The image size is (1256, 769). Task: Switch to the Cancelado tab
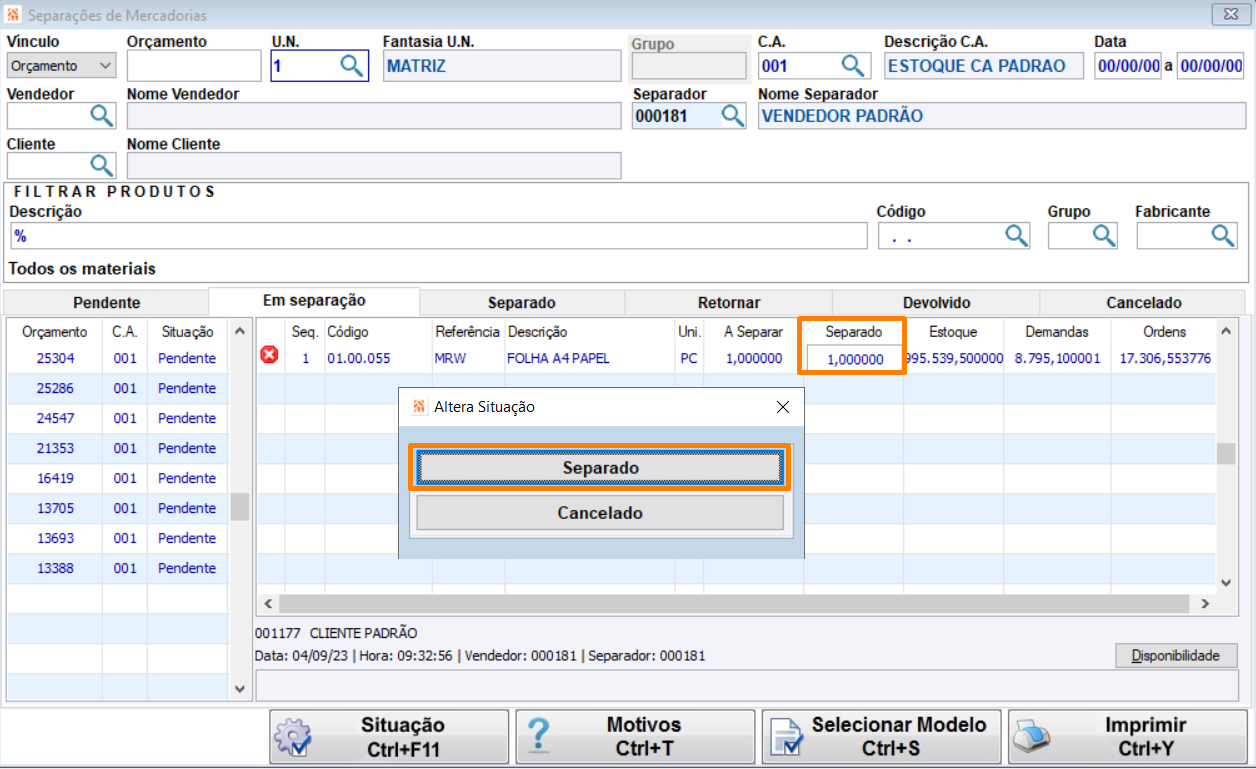tap(1144, 302)
